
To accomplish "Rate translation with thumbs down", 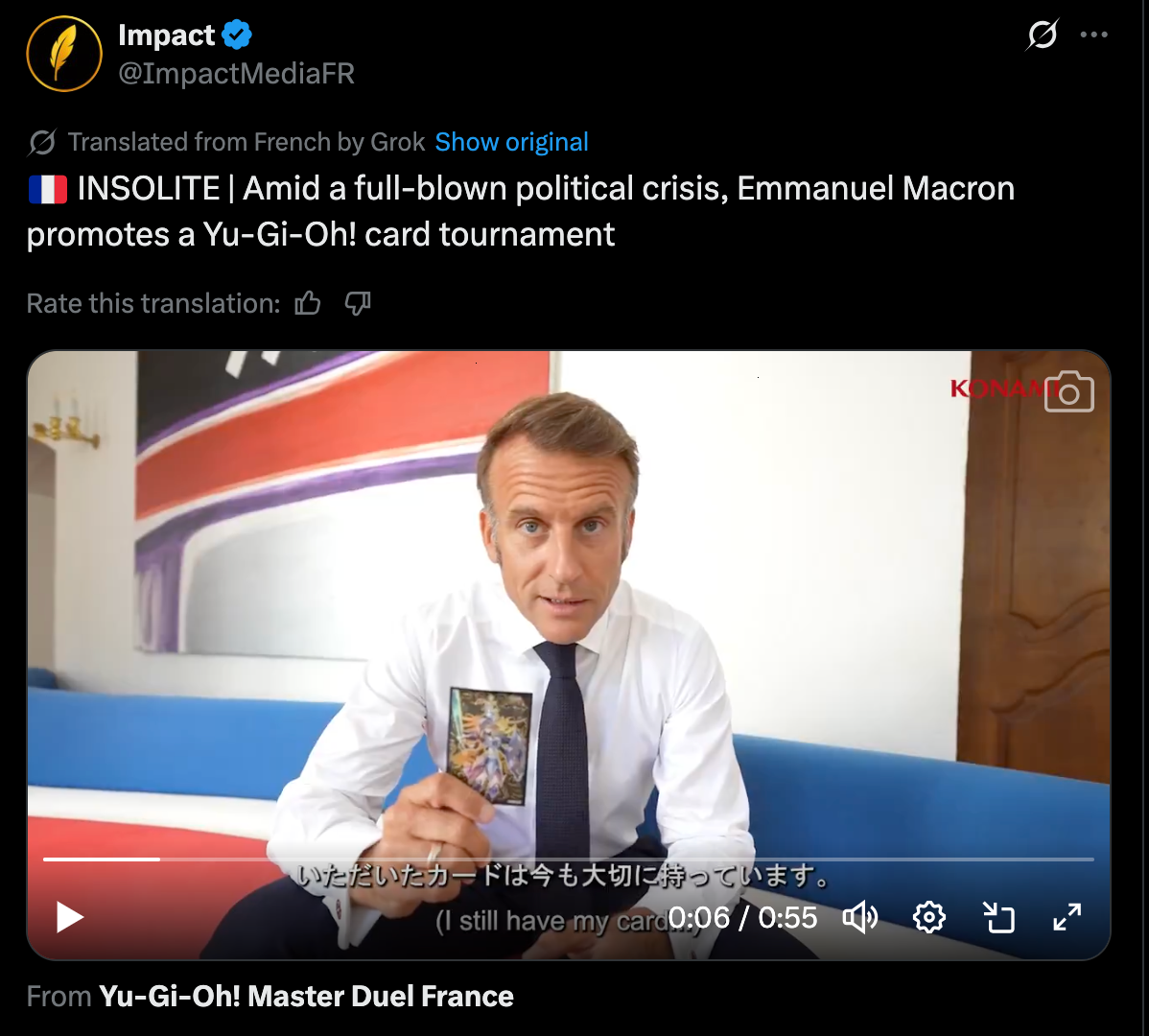I will click(358, 302).
